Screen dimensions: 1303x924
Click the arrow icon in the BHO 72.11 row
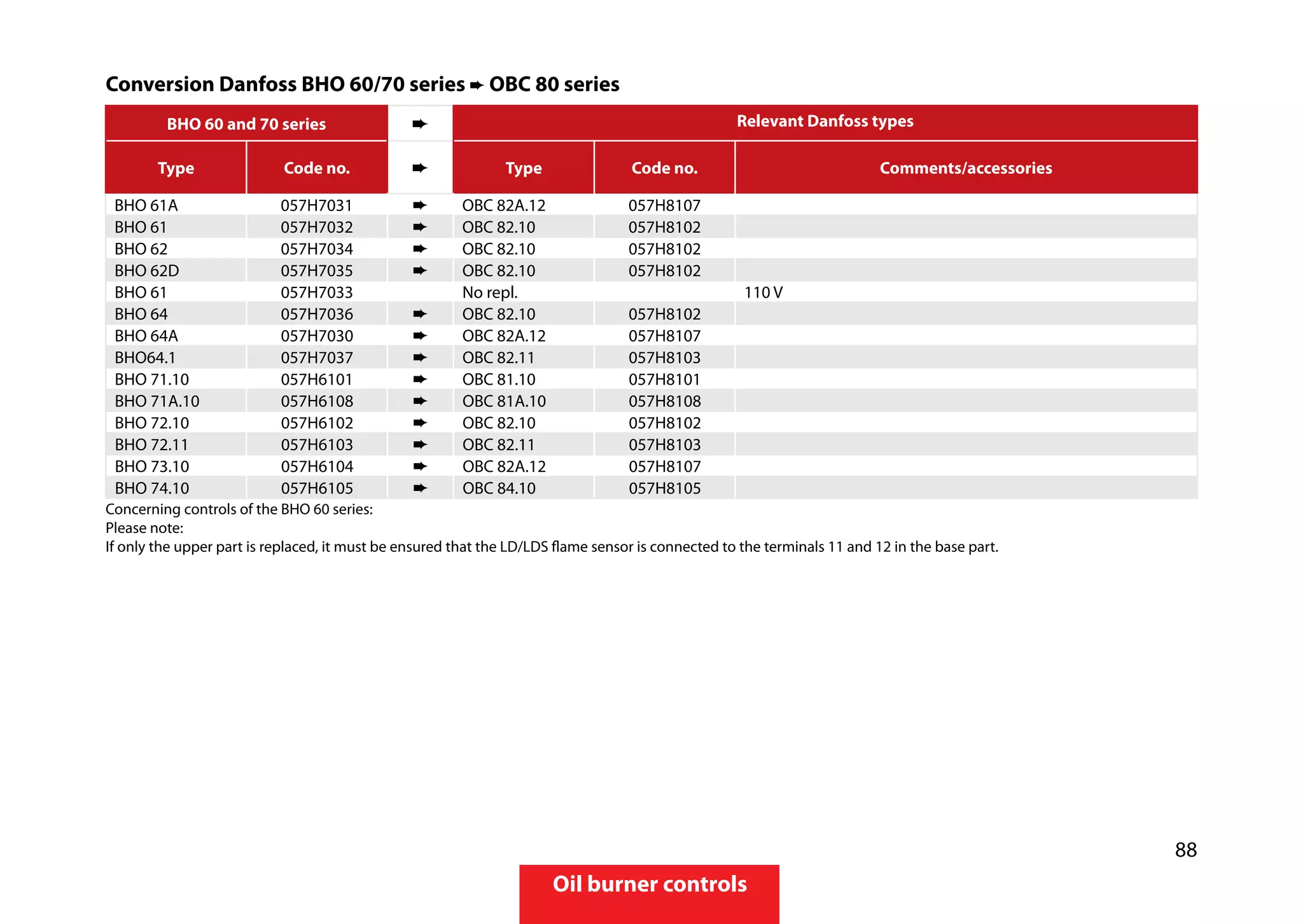click(419, 445)
